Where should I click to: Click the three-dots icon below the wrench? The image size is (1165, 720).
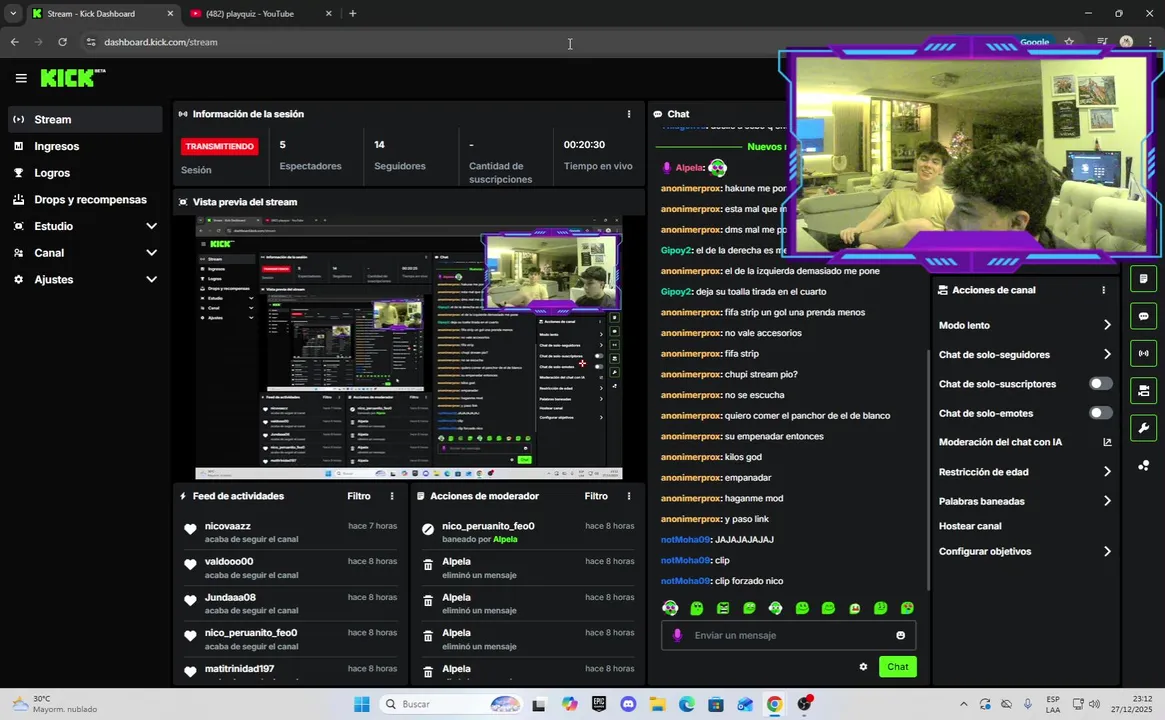(1143, 465)
